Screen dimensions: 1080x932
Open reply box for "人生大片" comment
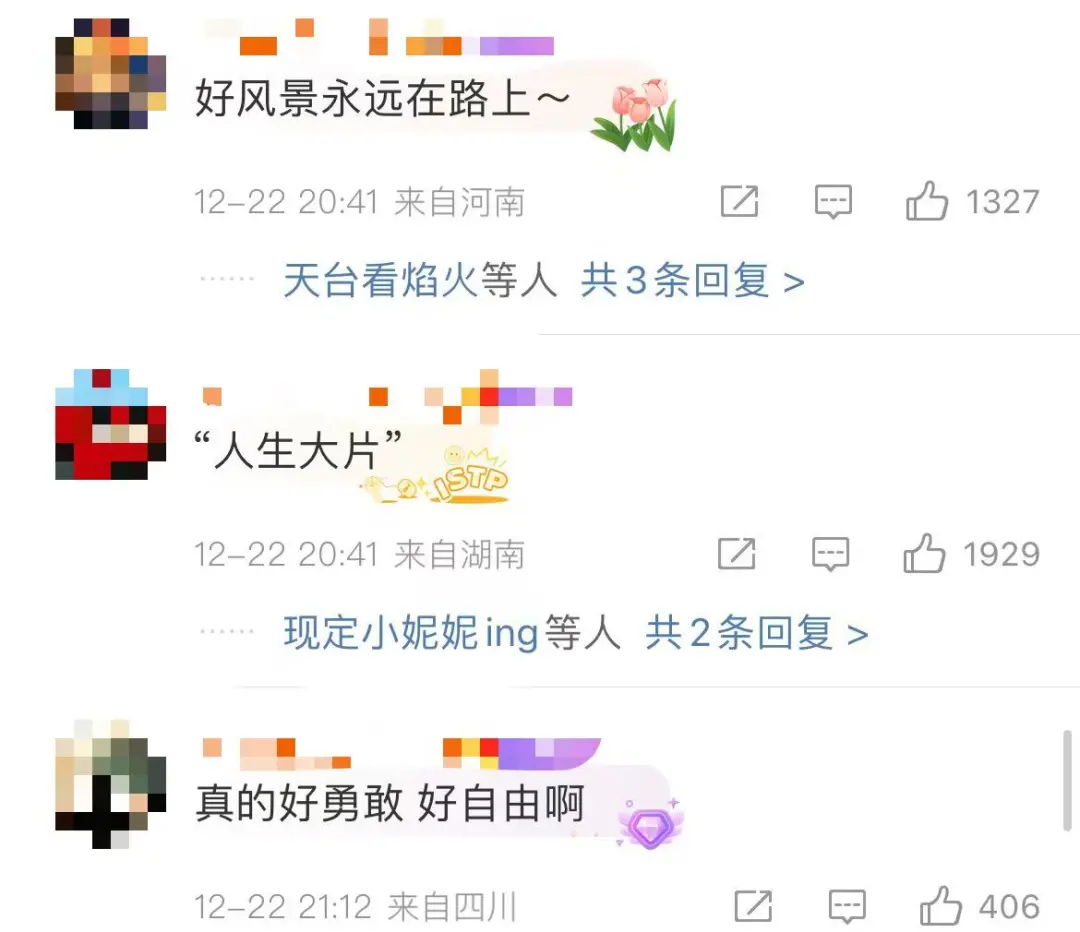830,555
